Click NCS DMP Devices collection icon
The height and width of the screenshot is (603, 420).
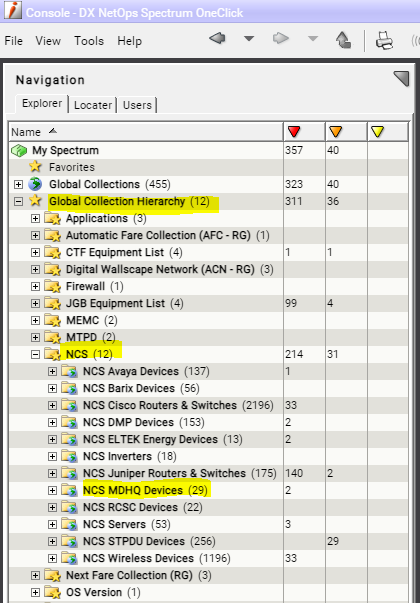pos(70,422)
